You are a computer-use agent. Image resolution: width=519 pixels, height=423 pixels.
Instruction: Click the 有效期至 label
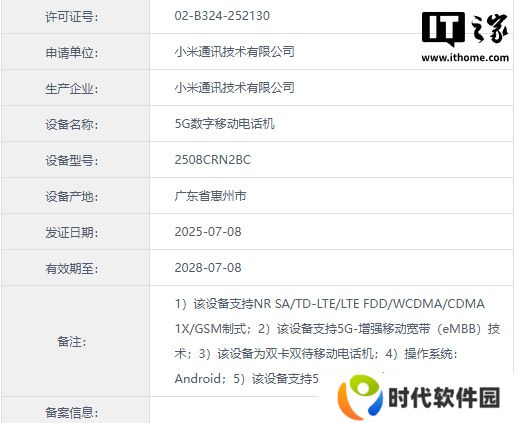(72, 269)
